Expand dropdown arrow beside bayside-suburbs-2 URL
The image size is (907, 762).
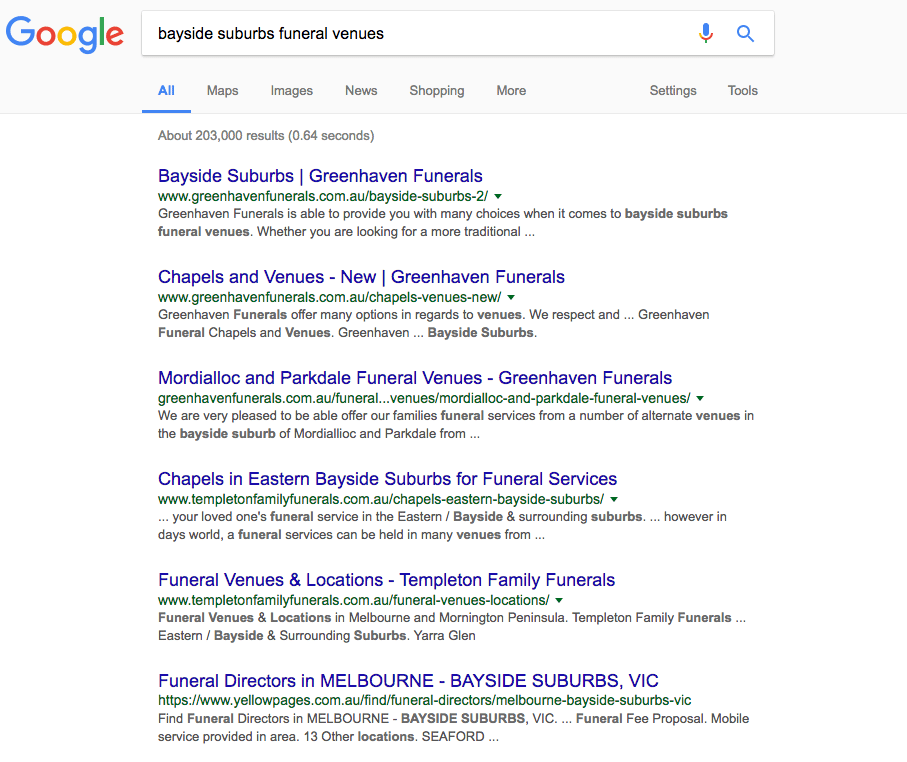coord(498,196)
